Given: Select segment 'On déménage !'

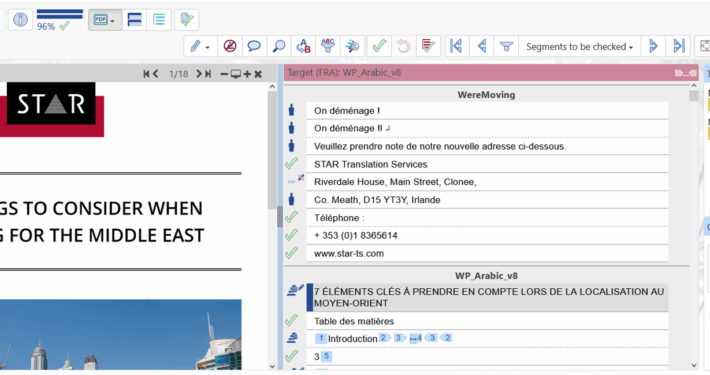Looking at the screenshot, I should pyautogui.click(x=487, y=111).
